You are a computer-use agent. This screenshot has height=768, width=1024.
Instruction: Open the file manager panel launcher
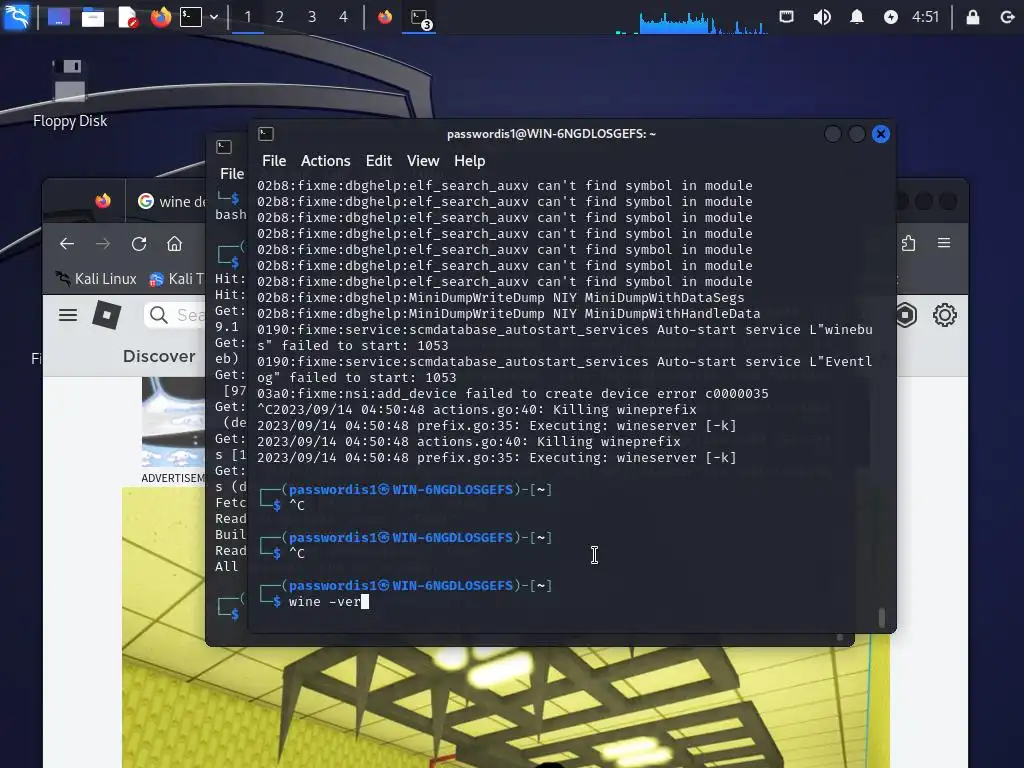click(93, 16)
